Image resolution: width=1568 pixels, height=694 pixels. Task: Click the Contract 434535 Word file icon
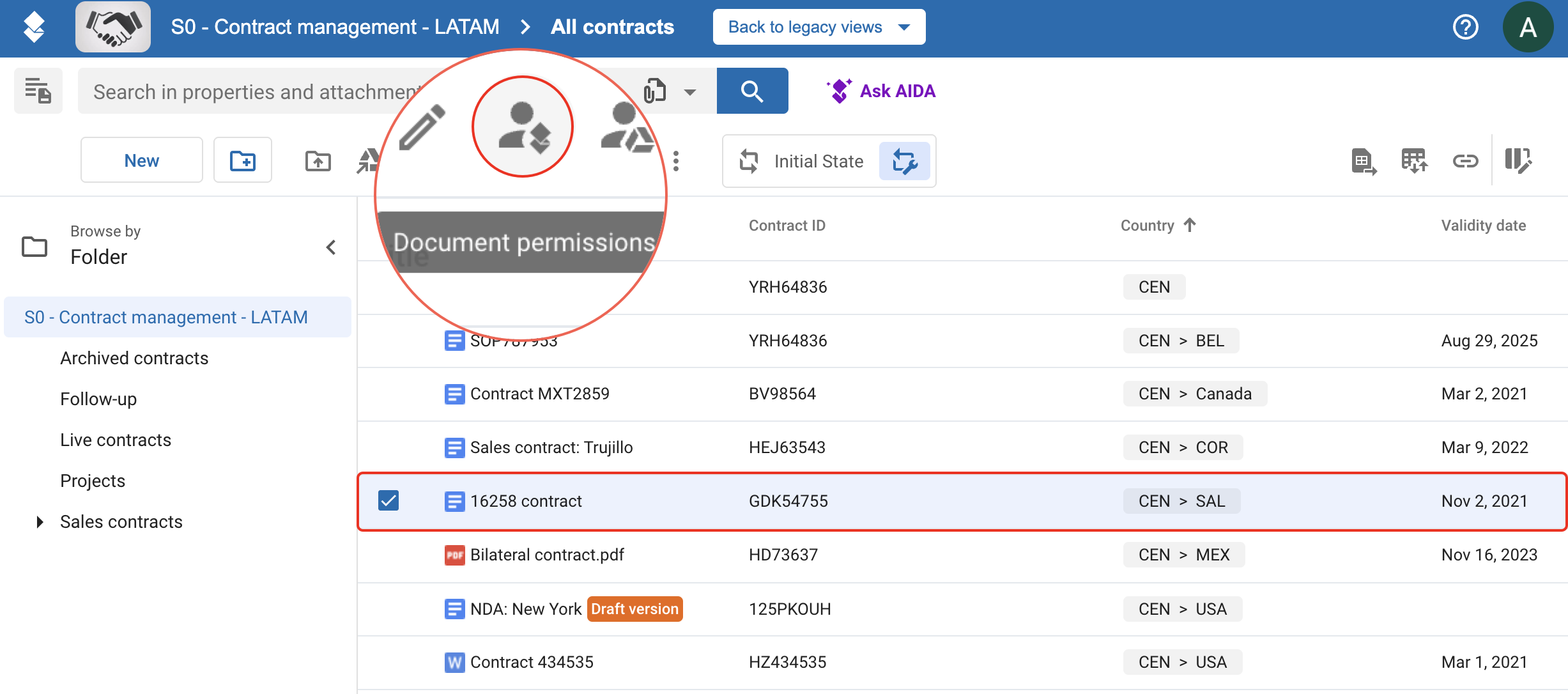click(x=454, y=662)
